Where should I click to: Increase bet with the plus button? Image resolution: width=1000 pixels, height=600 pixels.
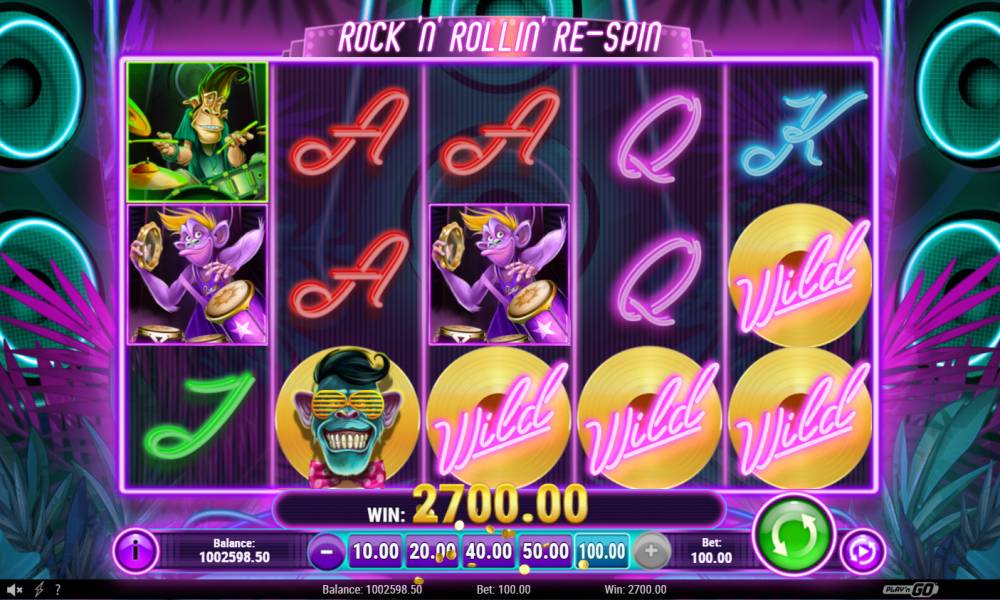tap(651, 551)
